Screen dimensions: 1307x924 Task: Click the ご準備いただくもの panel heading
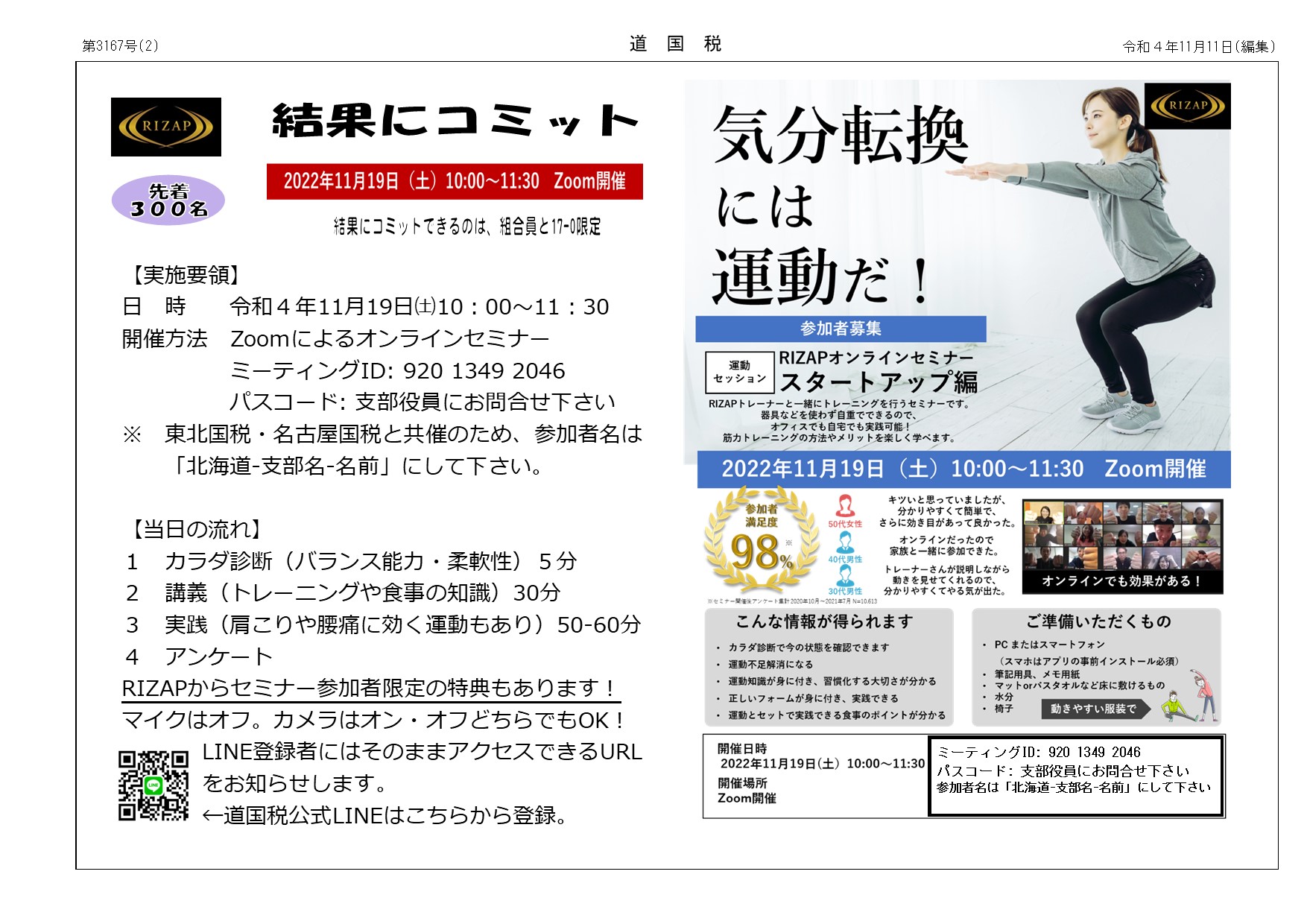1098,621
